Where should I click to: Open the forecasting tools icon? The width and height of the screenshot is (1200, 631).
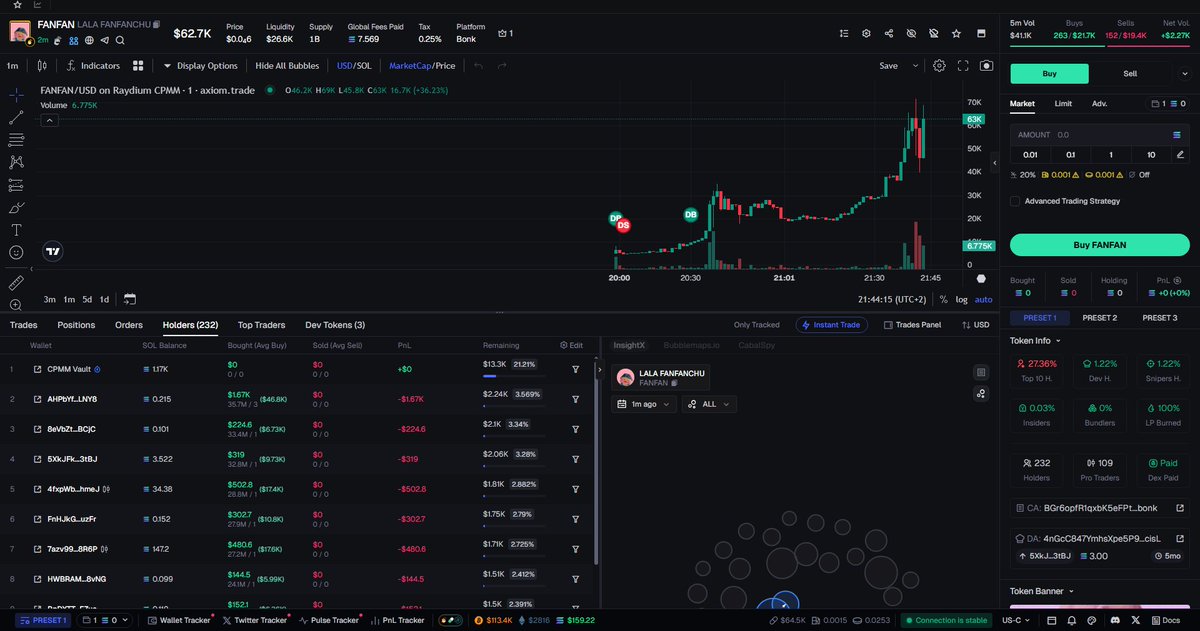point(17,184)
